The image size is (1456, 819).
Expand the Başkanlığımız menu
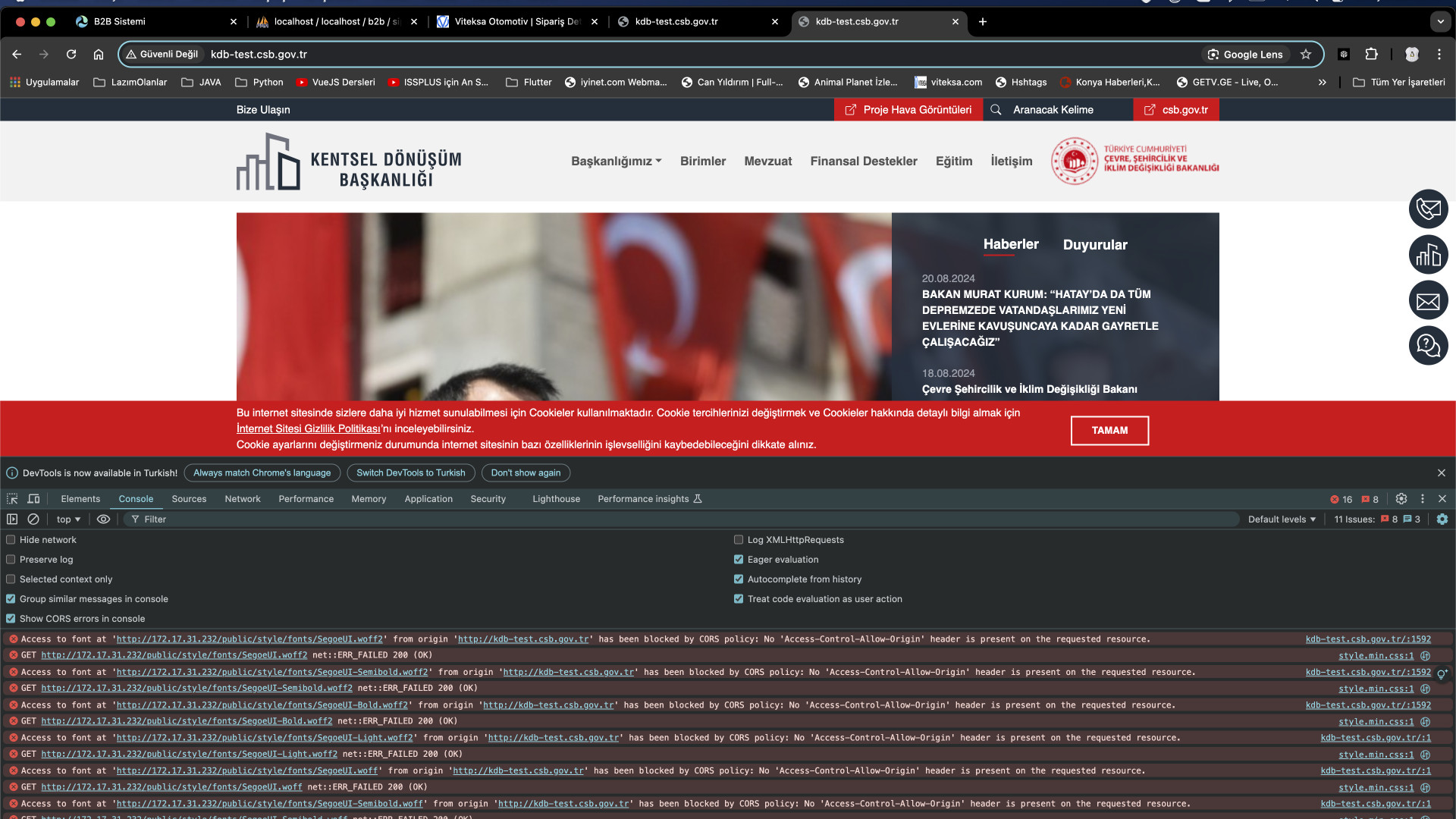pos(616,162)
